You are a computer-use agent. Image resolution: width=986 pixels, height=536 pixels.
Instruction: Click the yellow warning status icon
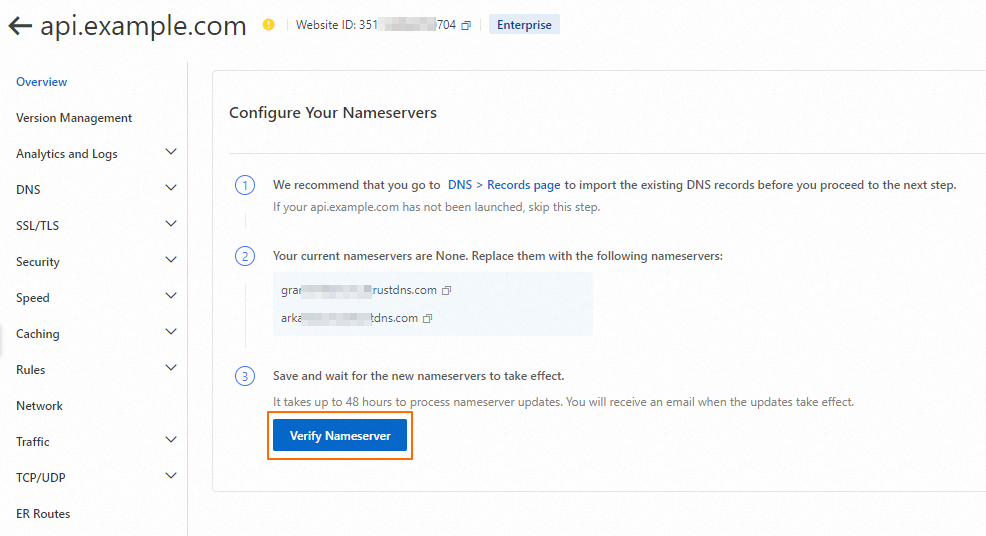tap(268, 25)
